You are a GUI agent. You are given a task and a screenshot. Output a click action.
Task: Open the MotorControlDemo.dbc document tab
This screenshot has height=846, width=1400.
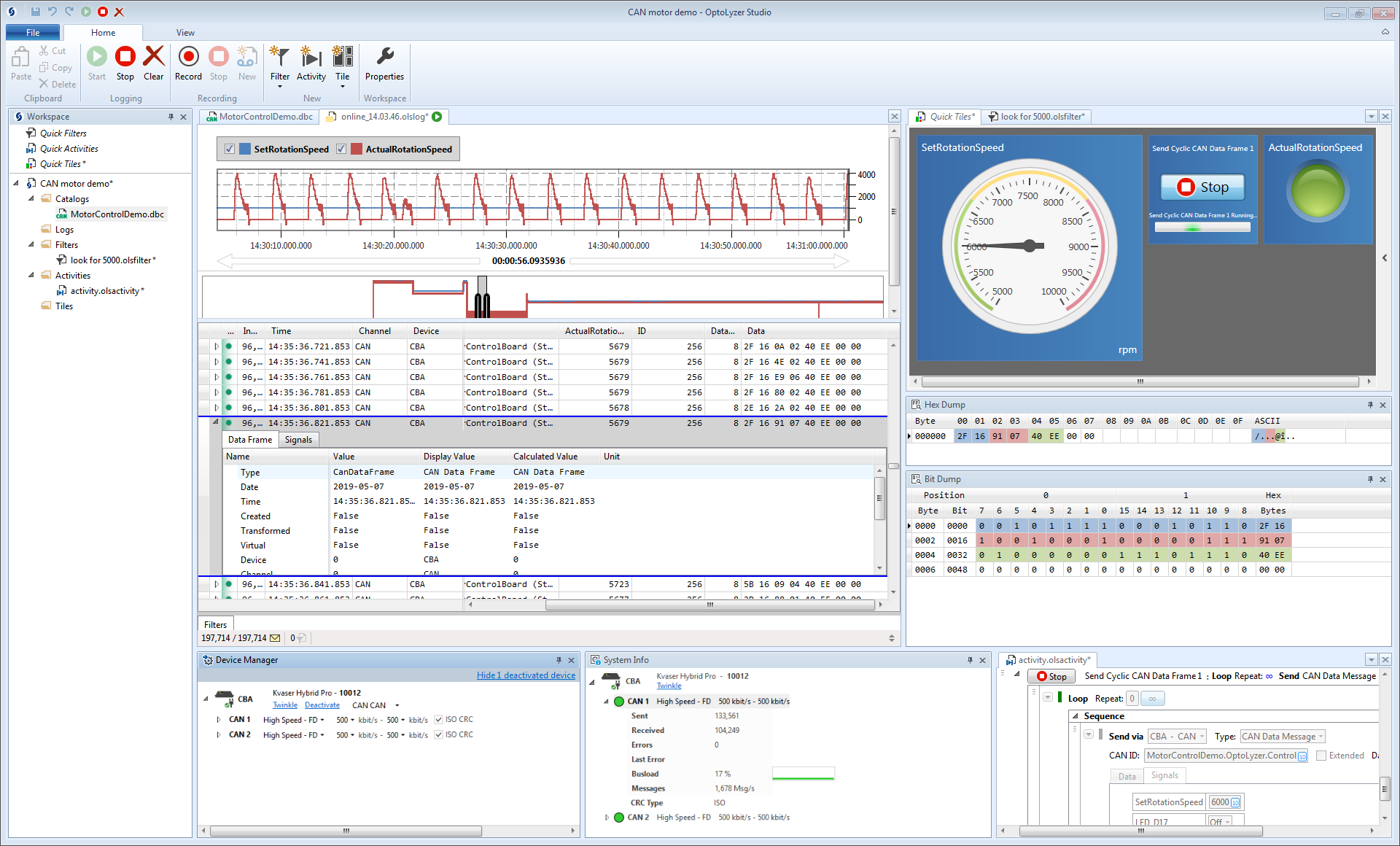260,117
